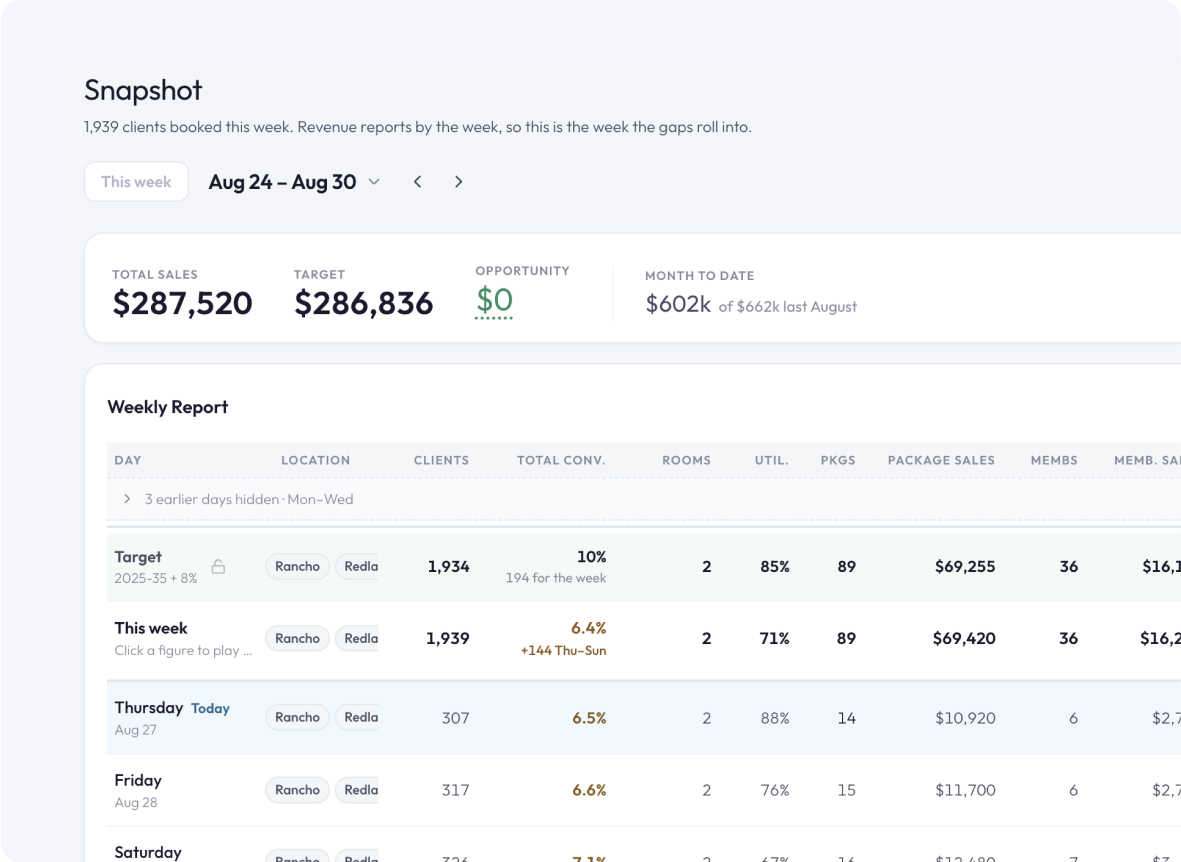
Task: Click the 15 pkgs value for Friday
Action: [x=847, y=790]
